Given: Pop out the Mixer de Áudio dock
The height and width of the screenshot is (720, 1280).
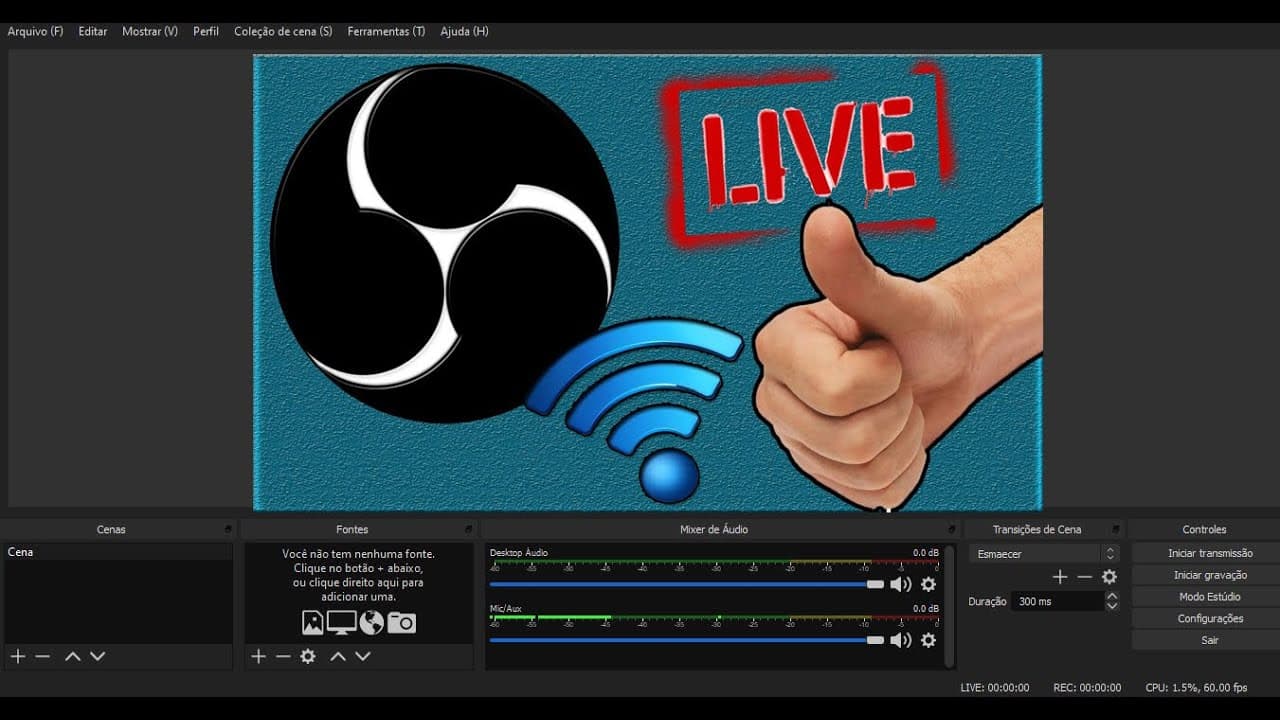Looking at the screenshot, I should (x=951, y=529).
